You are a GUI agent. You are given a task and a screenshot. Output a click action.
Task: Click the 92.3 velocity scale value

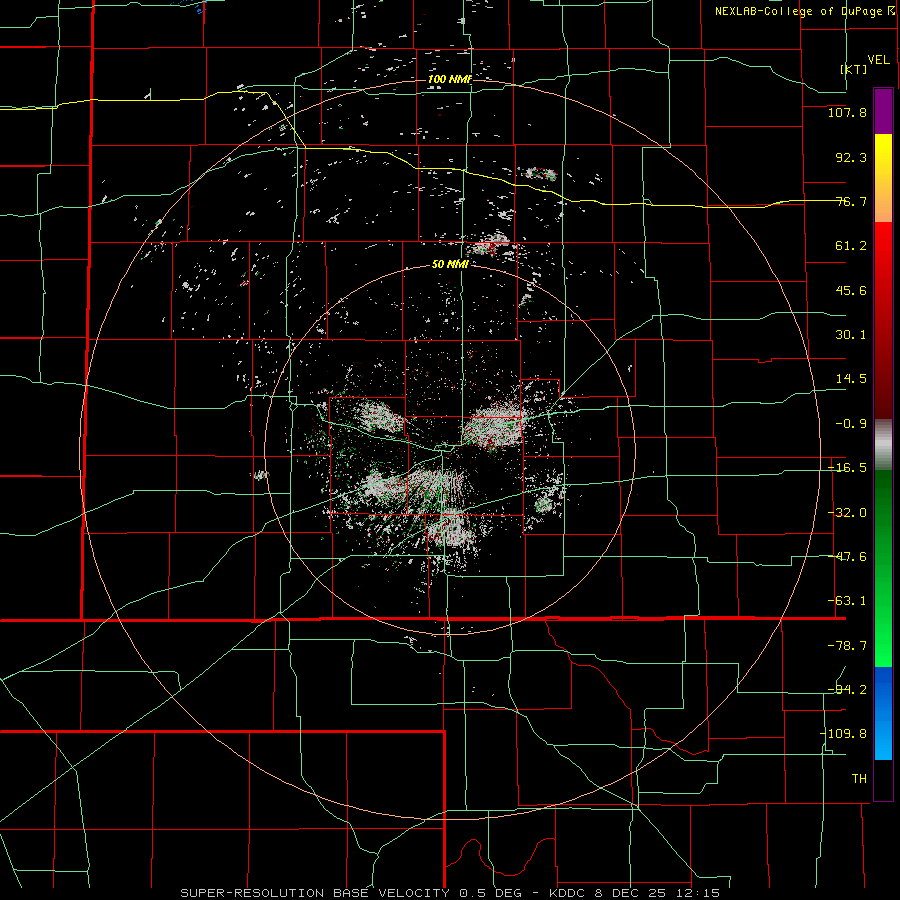[851, 157]
